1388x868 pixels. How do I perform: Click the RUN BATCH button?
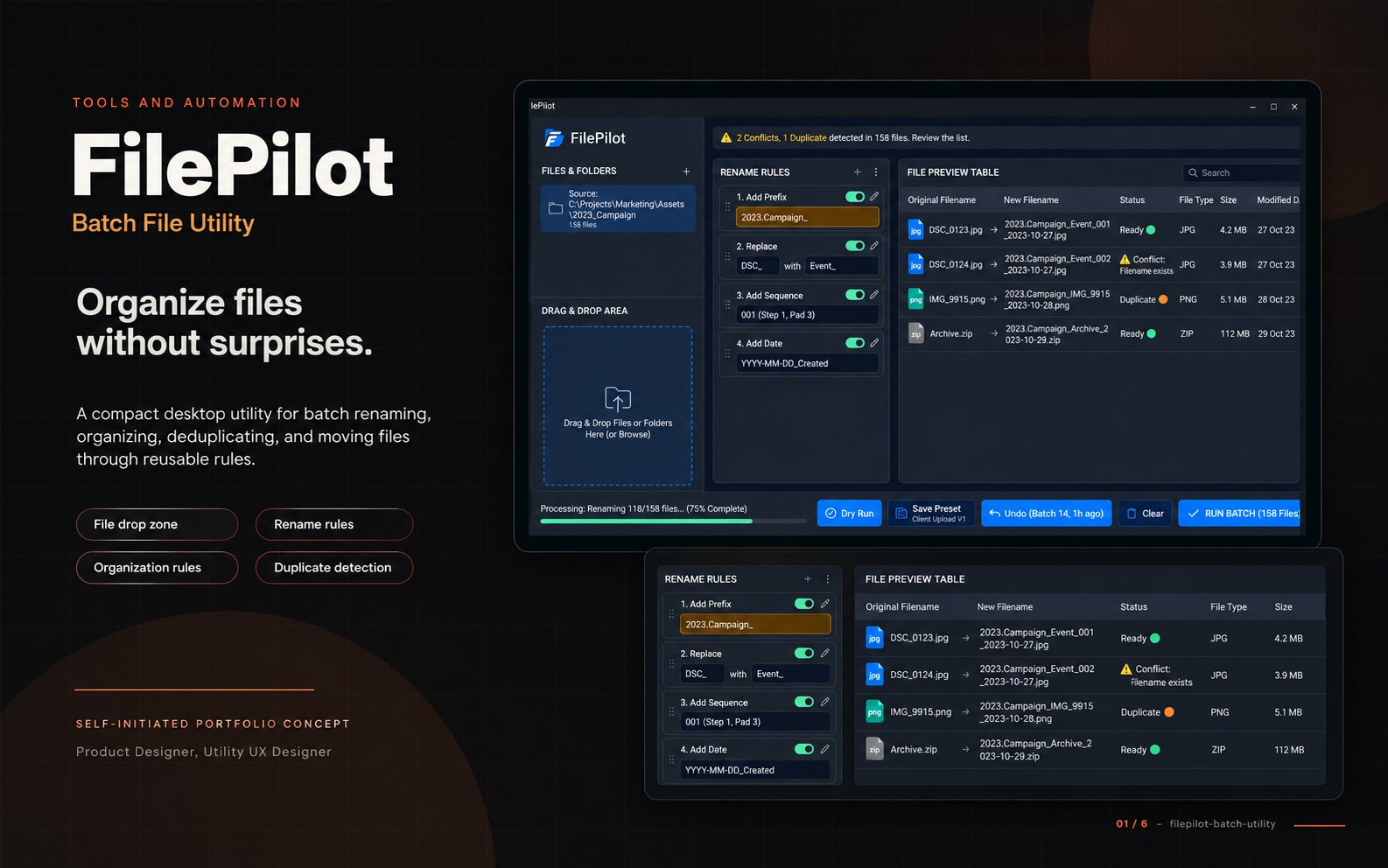(1239, 514)
